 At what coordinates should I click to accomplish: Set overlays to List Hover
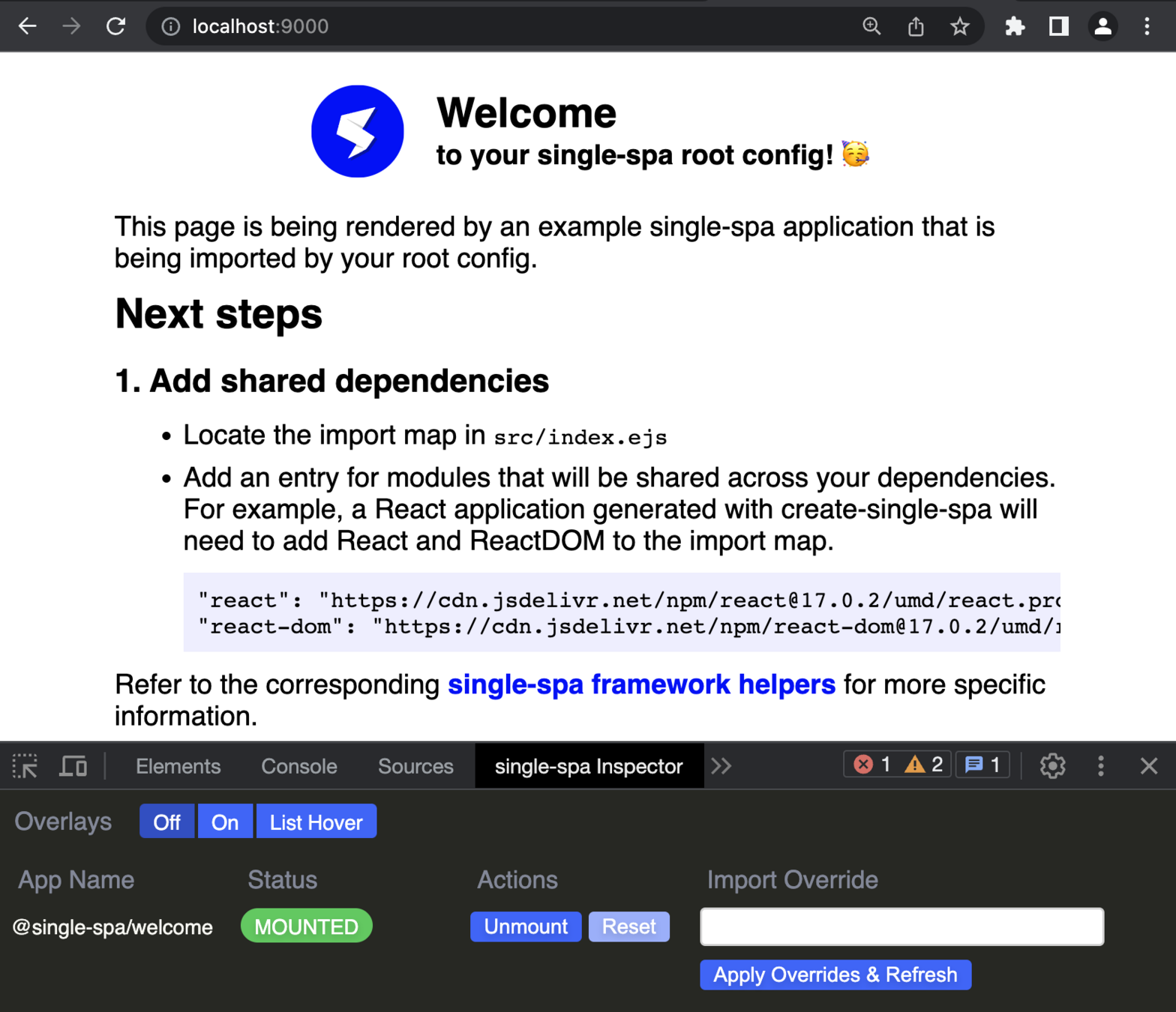(x=316, y=822)
